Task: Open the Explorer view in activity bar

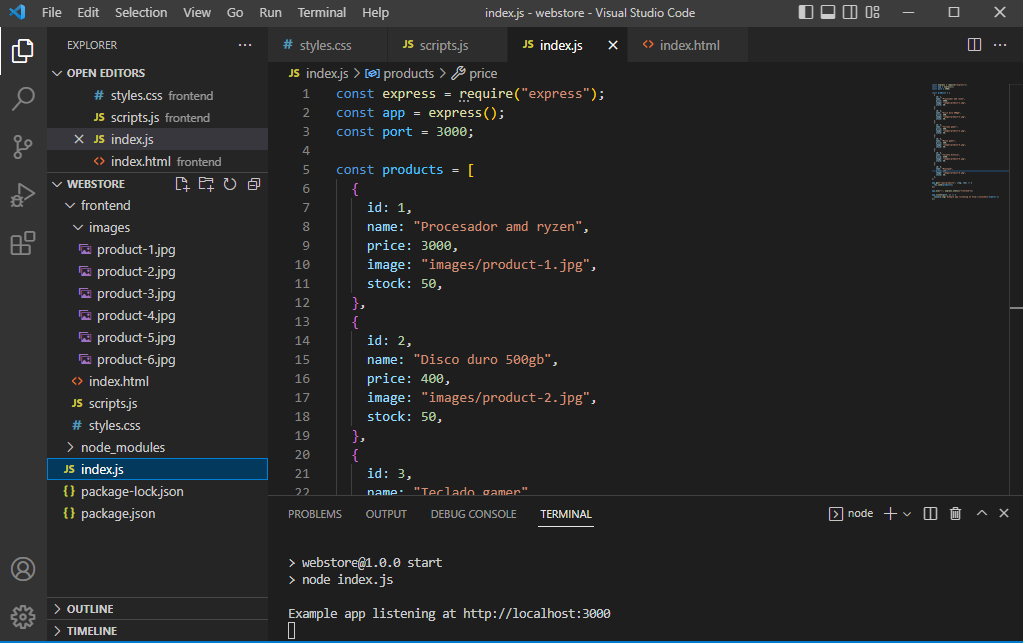Action: pyautogui.click(x=23, y=51)
